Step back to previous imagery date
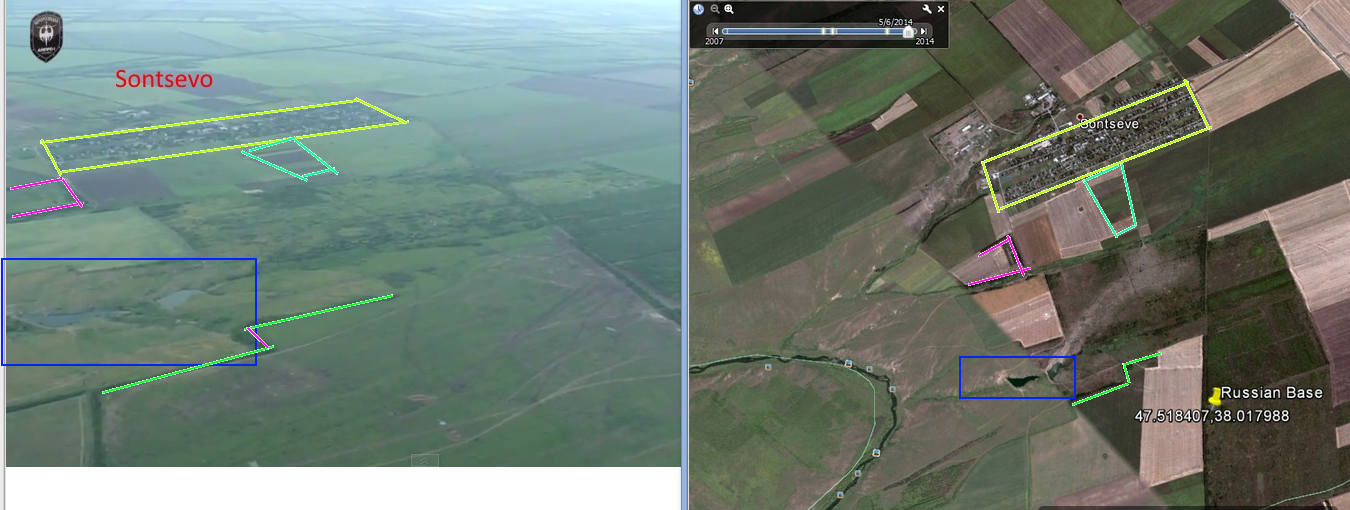 [716, 31]
